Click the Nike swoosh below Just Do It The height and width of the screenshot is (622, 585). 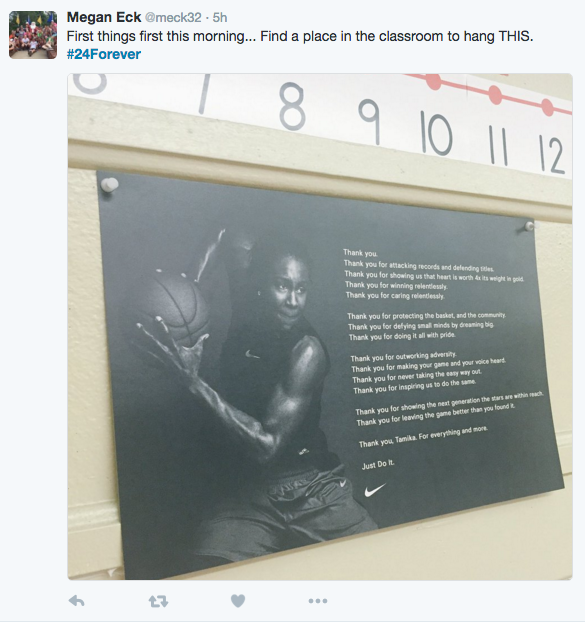(x=375, y=490)
